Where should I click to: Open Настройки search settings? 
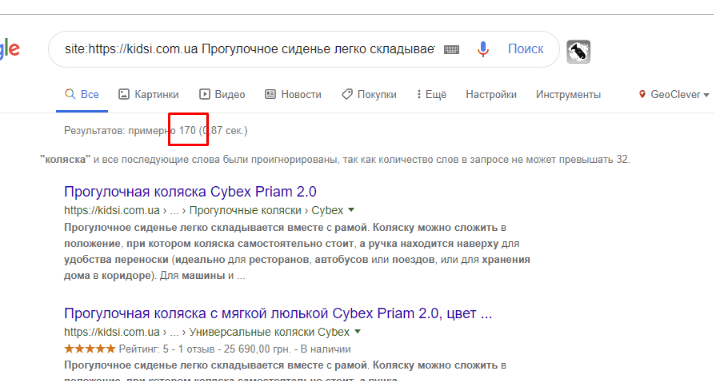click(x=491, y=94)
